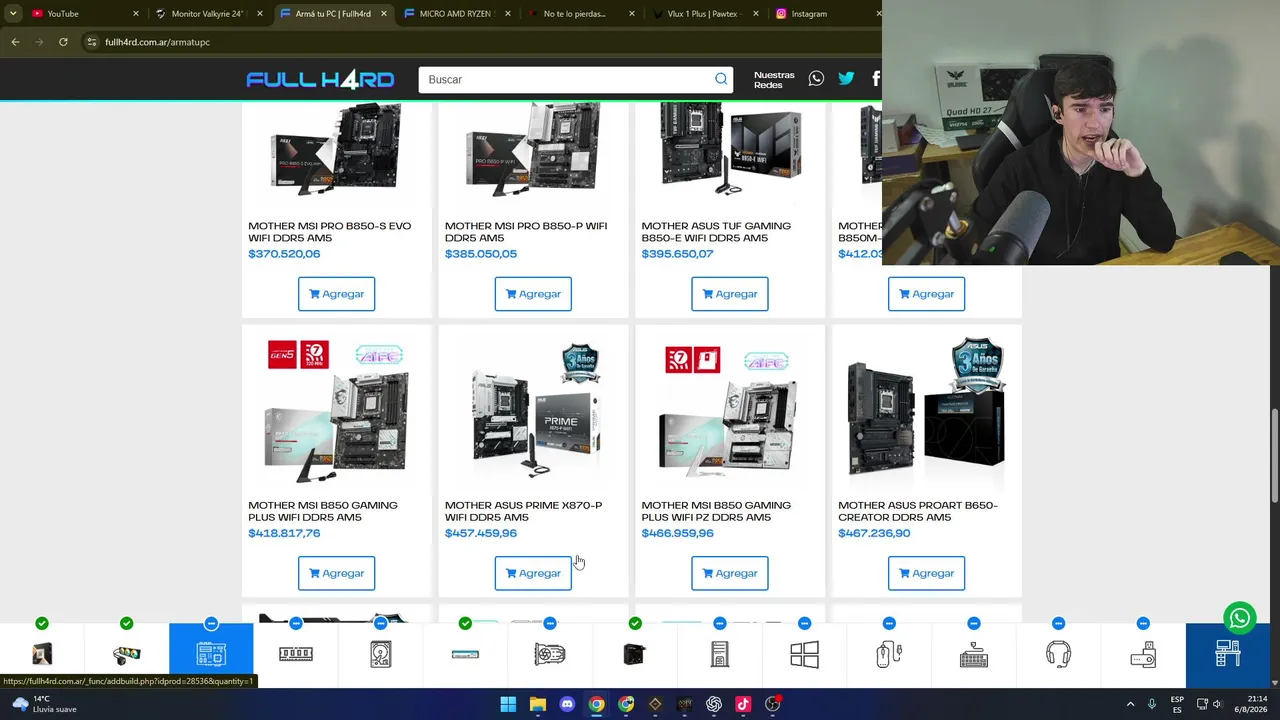
Task: Open the Twitter icon in the header
Action: click(x=846, y=79)
